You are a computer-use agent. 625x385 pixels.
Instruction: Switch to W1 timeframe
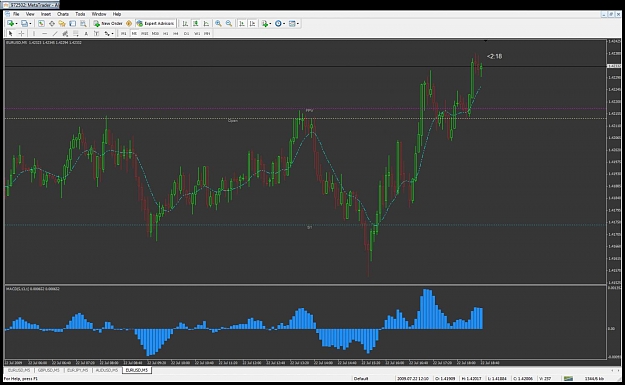(x=197, y=33)
